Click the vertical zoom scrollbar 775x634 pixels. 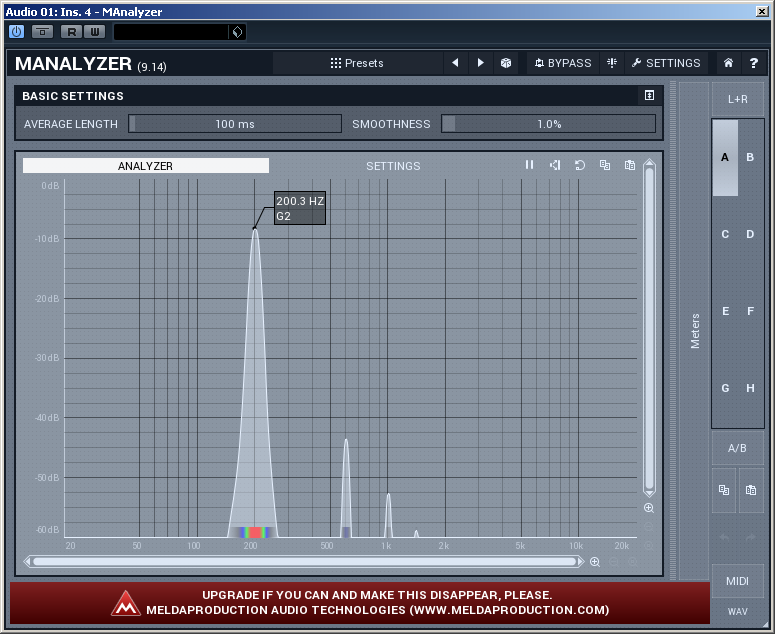tap(649, 329)
